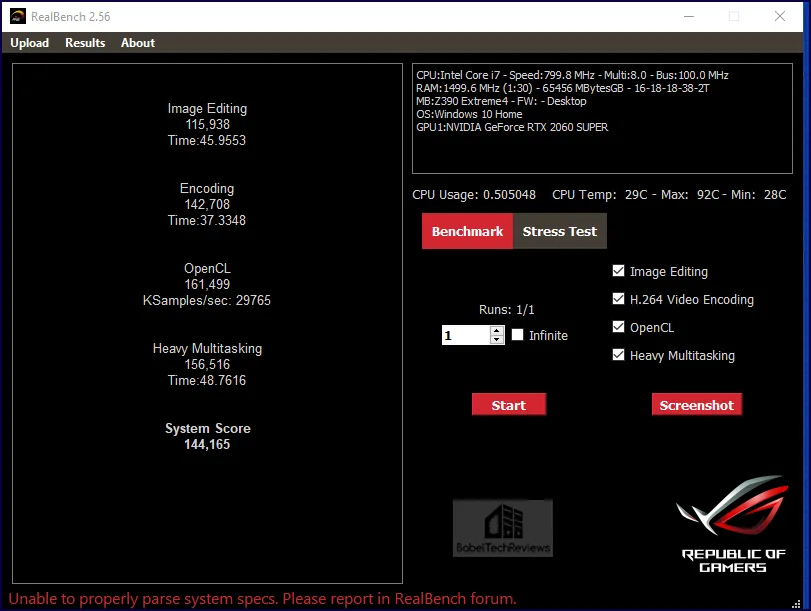The width and height of the screenshot is (811, 611).
Task: Enable the Infinite runs checkbox
Action: [x=517, y=335]
